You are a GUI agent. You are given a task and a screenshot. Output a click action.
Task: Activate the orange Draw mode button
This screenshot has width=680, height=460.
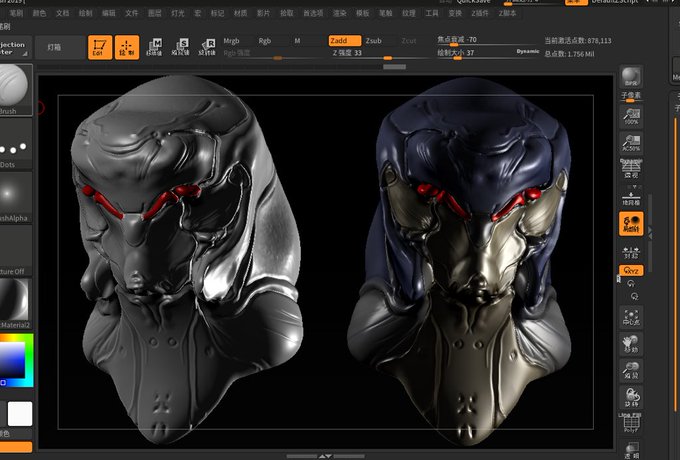click(127, 47)
